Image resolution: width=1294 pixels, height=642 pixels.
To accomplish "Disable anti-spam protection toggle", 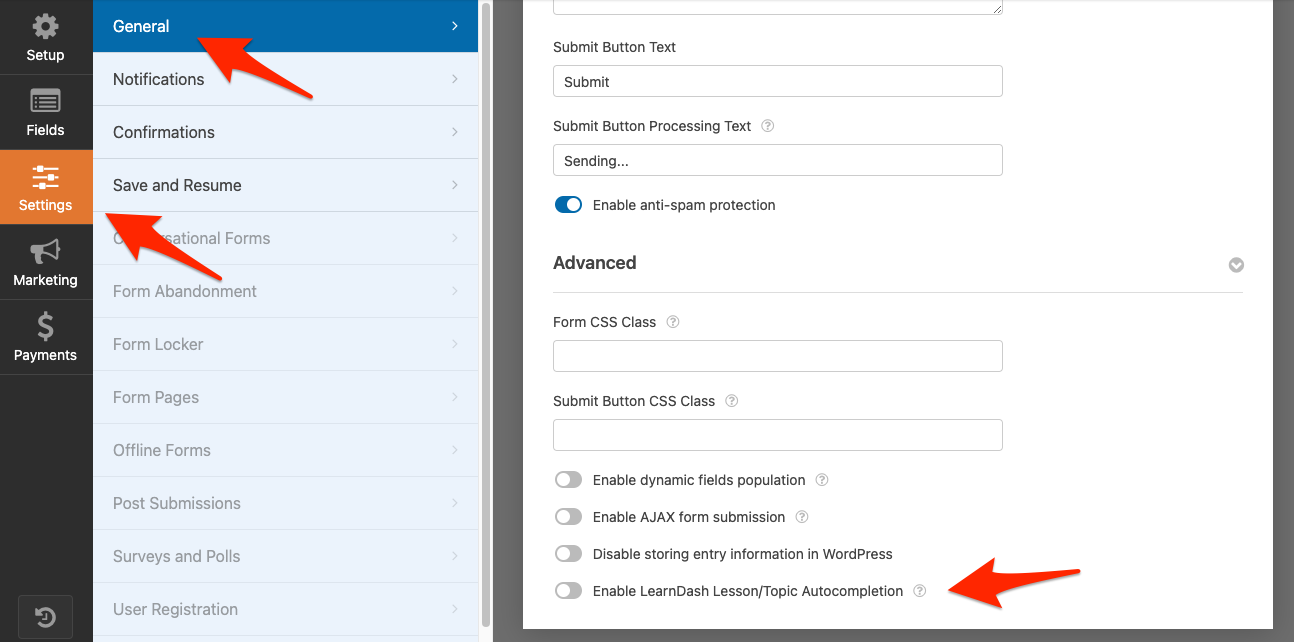I will tap(568, 205).
